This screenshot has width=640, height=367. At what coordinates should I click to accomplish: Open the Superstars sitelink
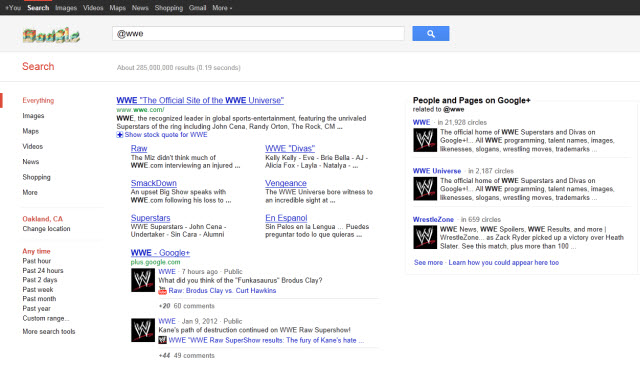click(150, 218)
